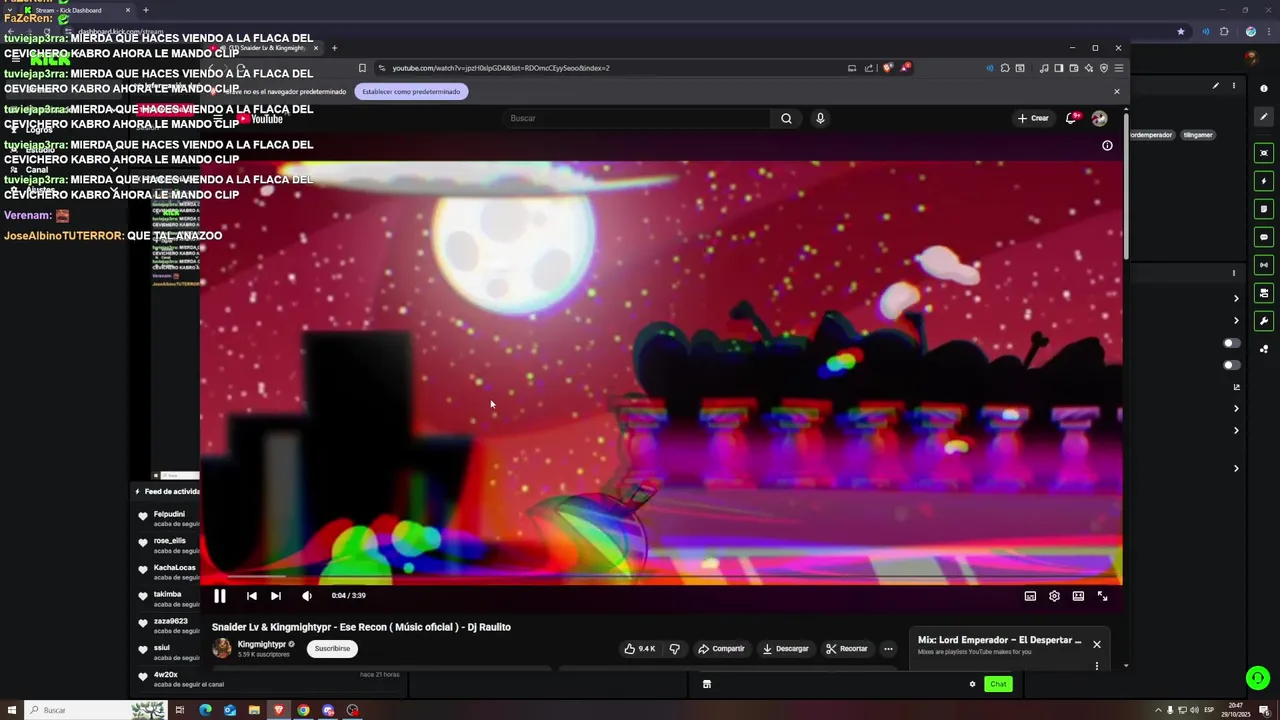Pause the YouTube video
1280x720 pixels.
tap(220, 596)
